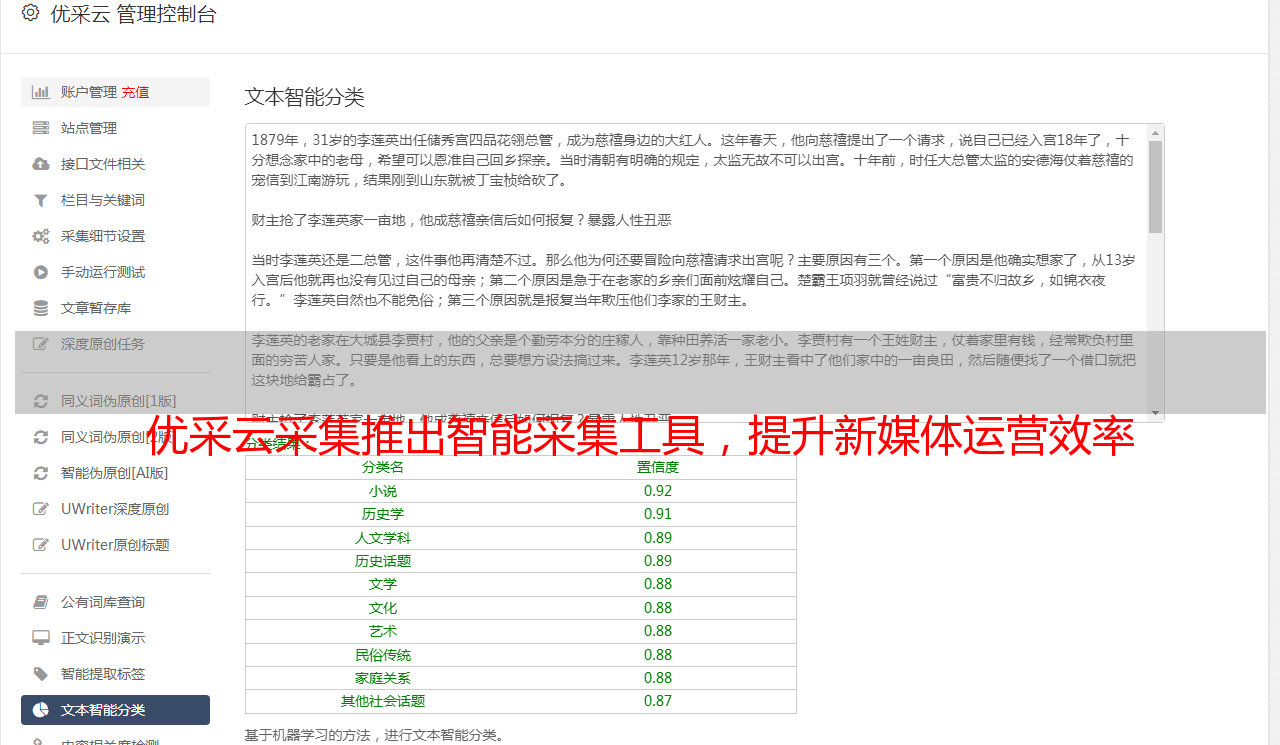Open 同义词伪原创[1版] tool
This screenshot has height=745, width=1280.
[115, 401]
